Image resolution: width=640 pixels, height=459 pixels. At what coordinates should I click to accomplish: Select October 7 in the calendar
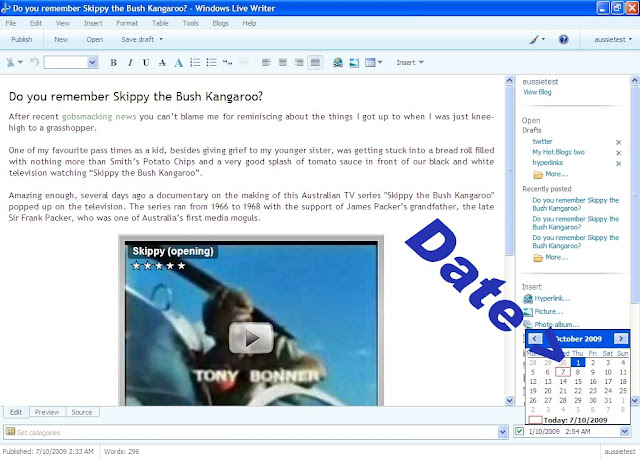point(563,372)
